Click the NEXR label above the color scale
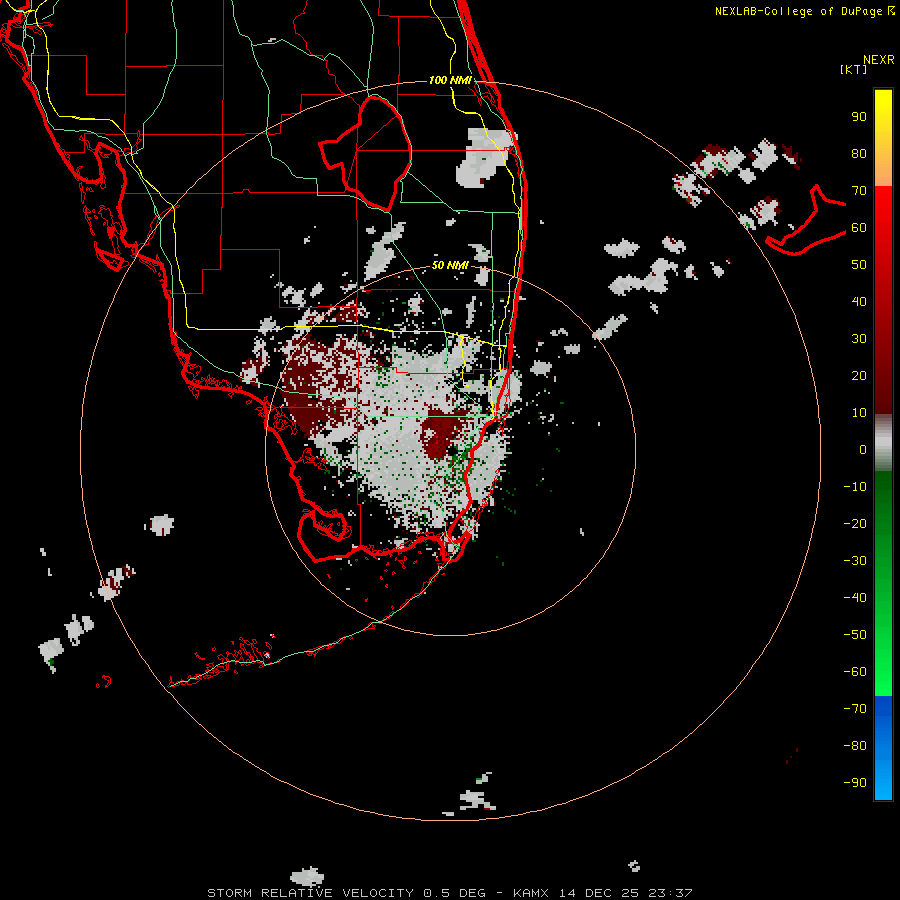This screenshot has width=900, height=900. pyautogui.click(x=879, y=60)
